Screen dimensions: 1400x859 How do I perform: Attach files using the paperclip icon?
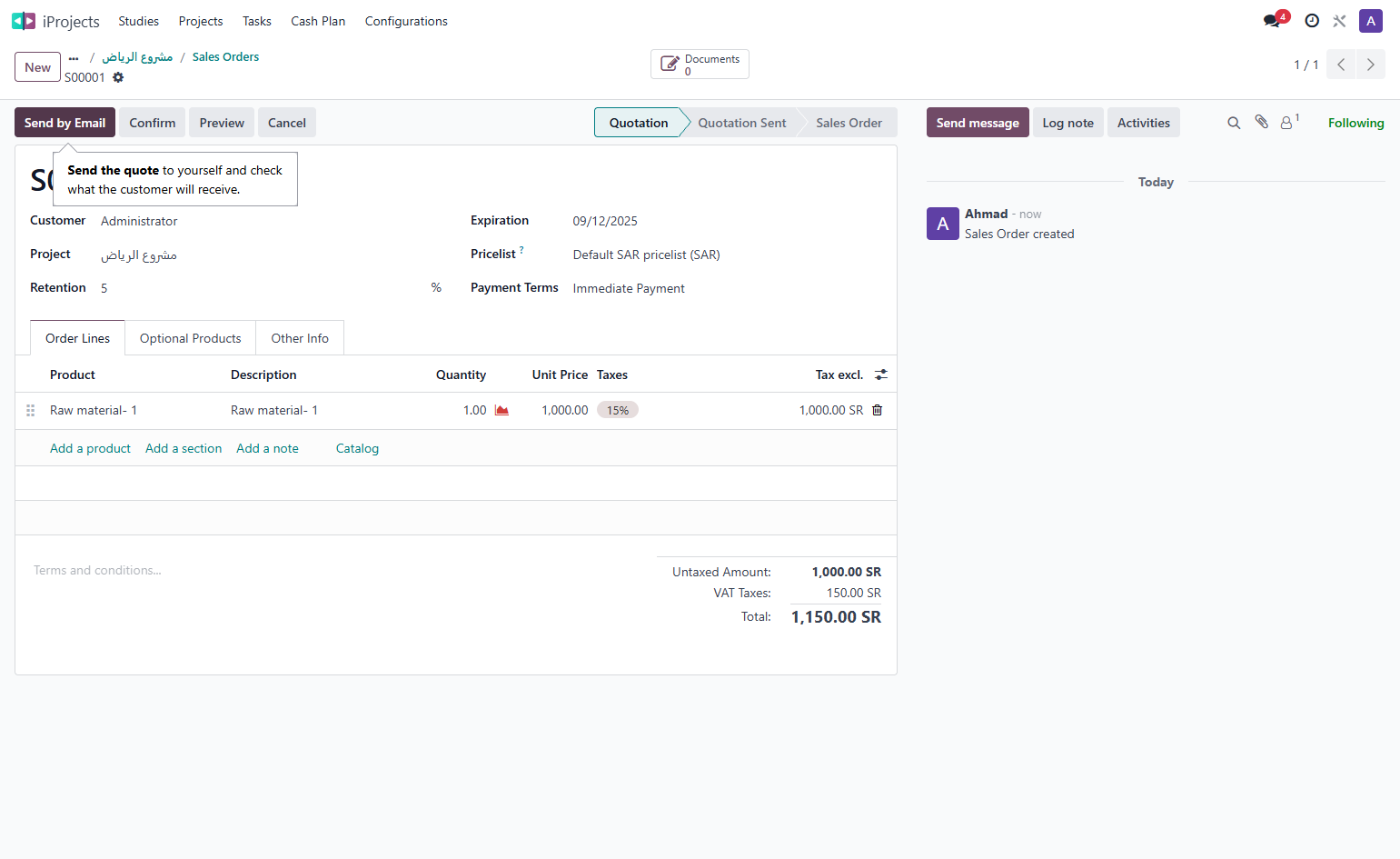click(x=1262, y=122)
